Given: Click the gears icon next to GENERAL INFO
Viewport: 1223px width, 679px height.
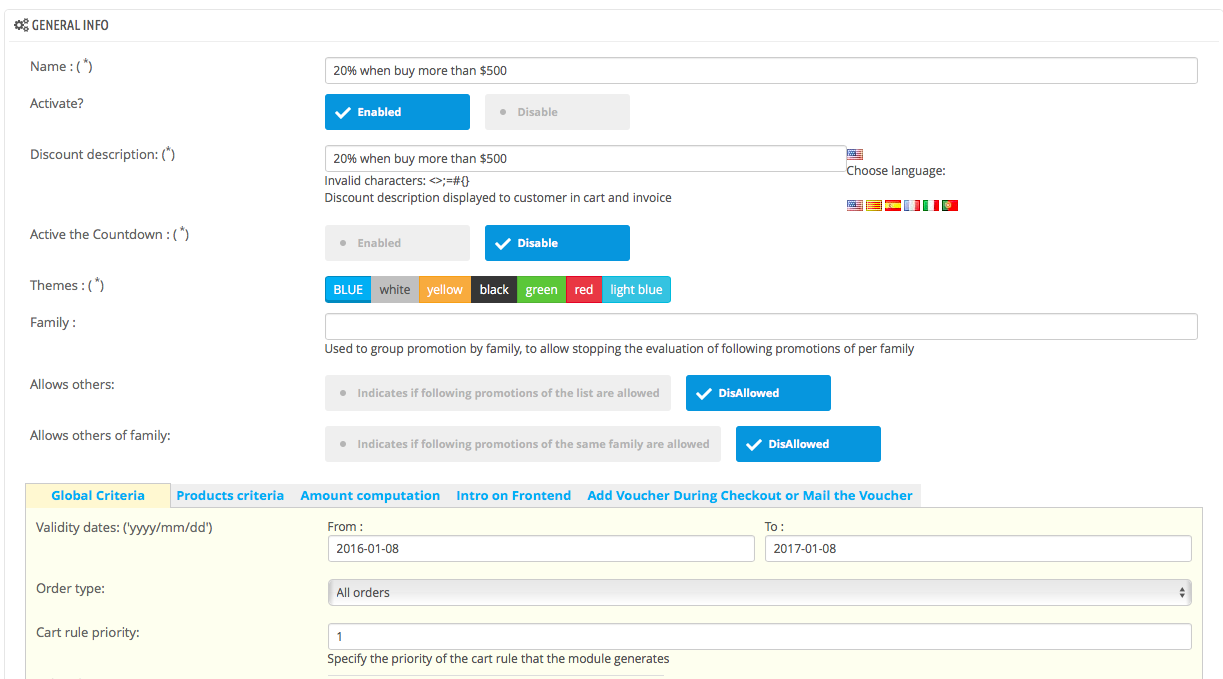Looking at the screenshot, I should (21, 24).
